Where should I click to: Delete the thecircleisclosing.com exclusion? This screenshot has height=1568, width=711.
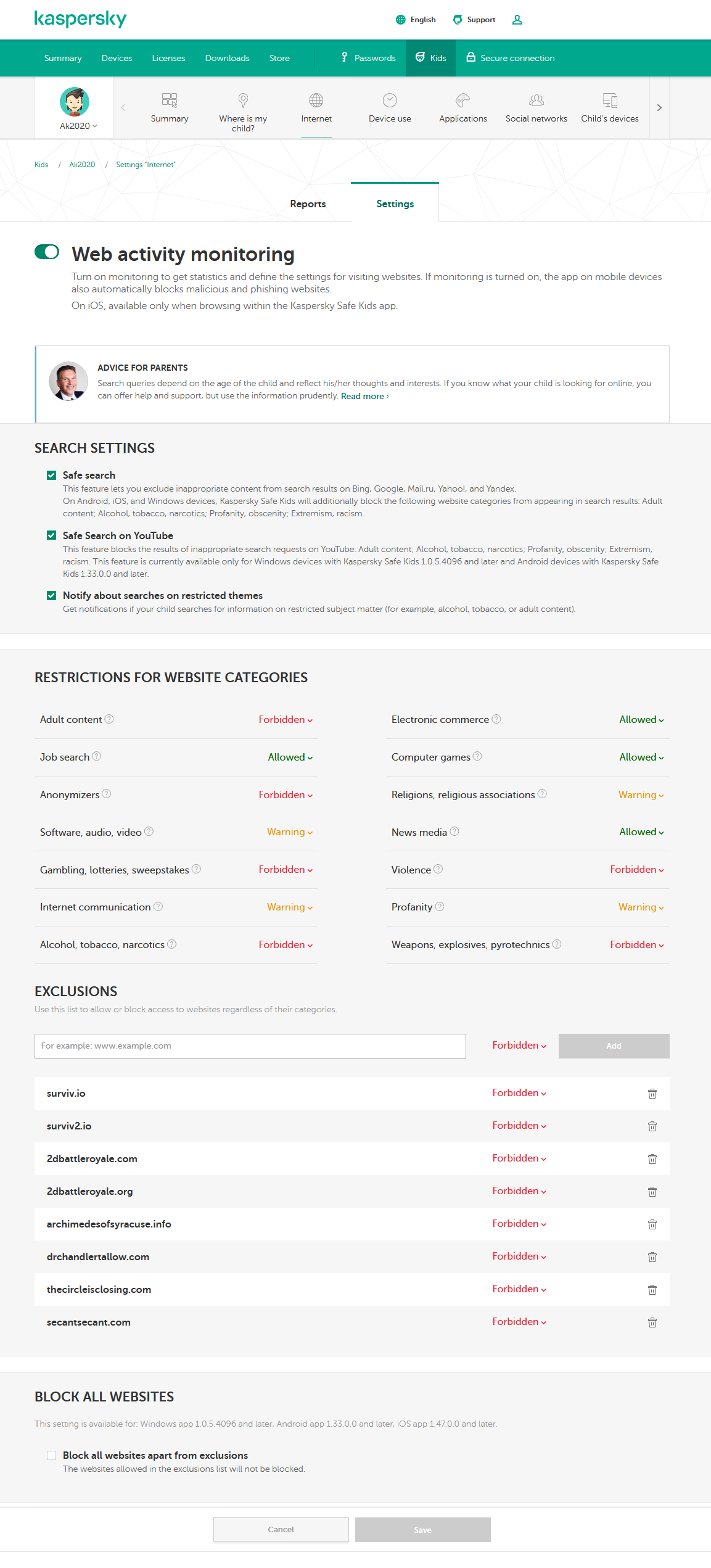pos(652,1290)
